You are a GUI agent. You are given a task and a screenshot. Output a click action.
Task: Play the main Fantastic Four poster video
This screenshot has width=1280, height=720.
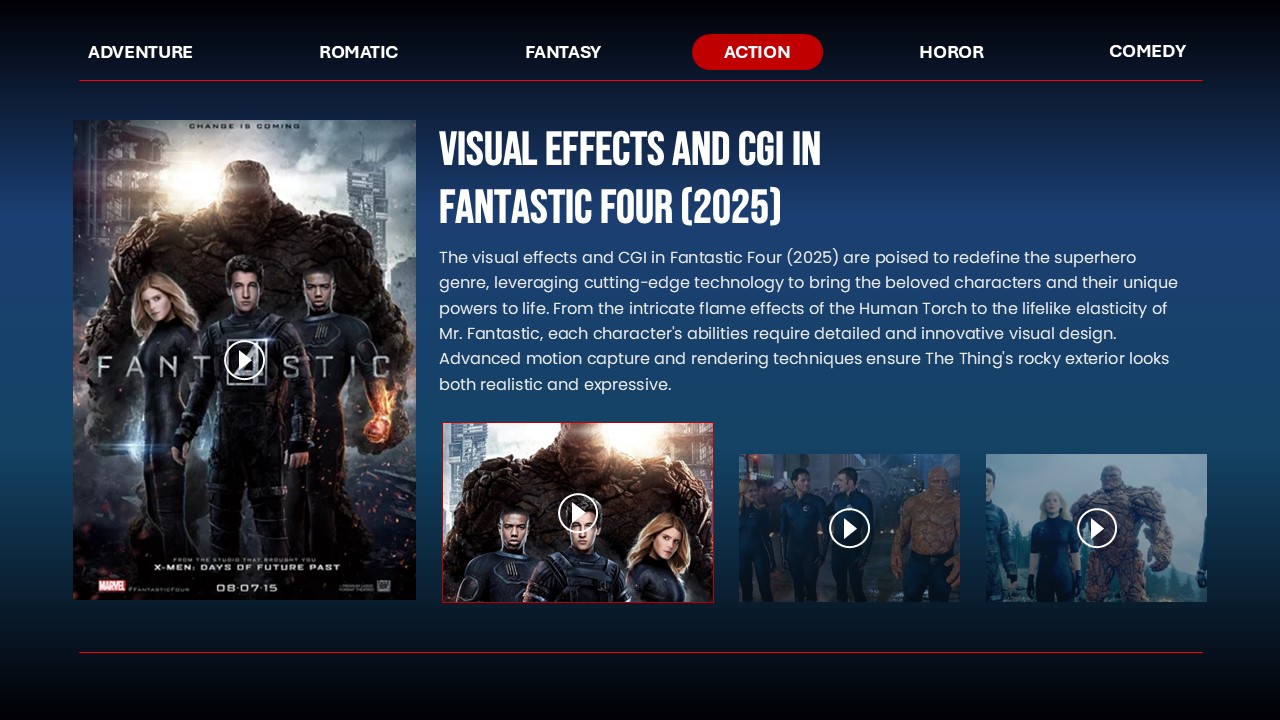coord(245,360)
